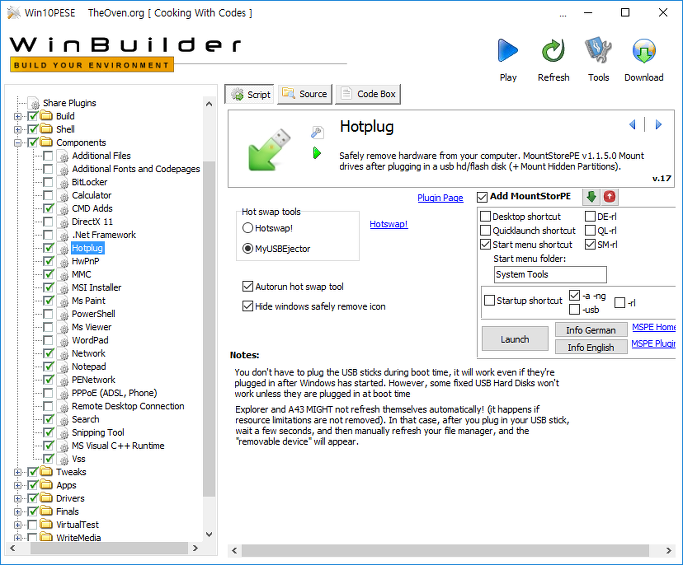
Task: Expand the Finals tree node
Action: click(18, 511)
